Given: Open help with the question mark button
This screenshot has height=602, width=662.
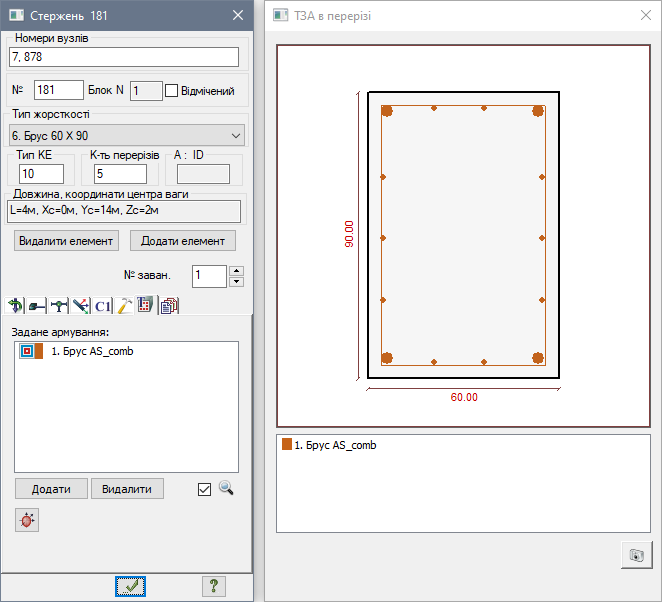Looking at the screenshot, I should pyautogui.click(x=211, y=586).
